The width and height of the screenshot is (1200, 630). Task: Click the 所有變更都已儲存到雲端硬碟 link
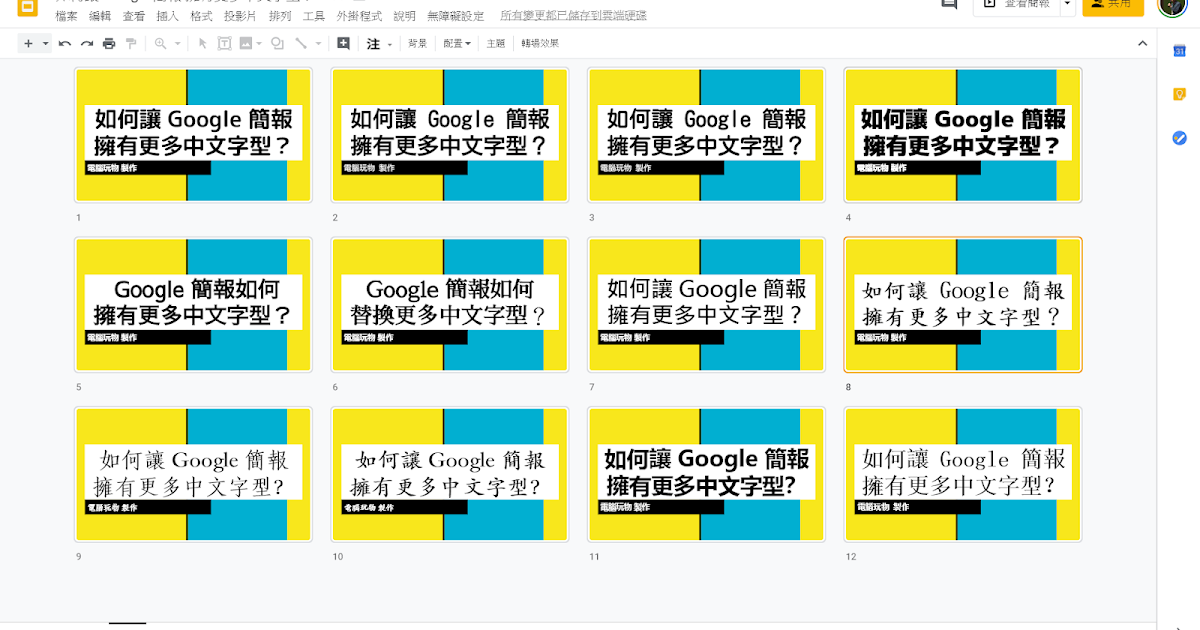[x=572, y=16]
